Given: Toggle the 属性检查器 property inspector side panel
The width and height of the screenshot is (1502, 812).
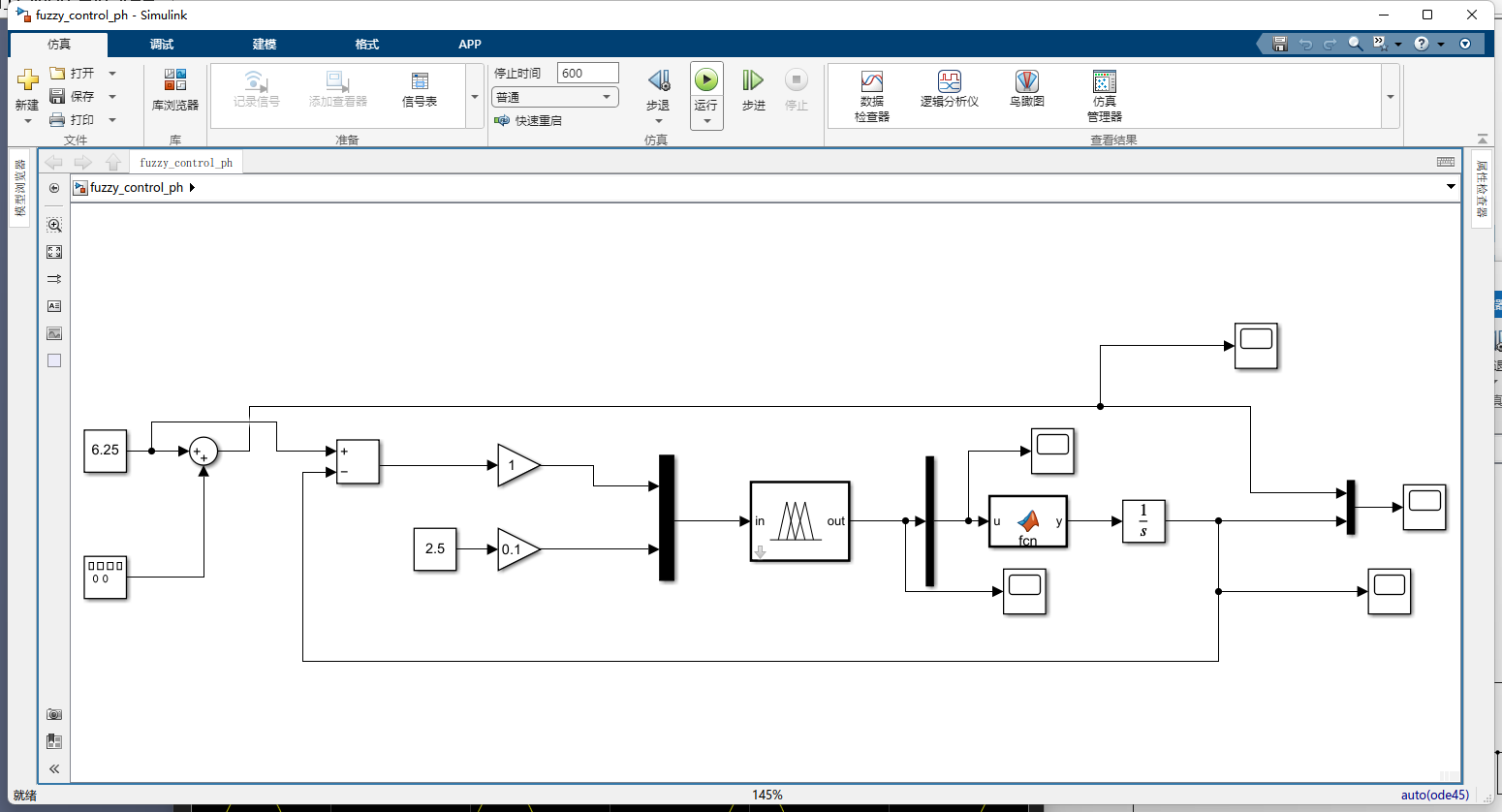Looking at the screenshot, I should click(x=1482, y=189).
